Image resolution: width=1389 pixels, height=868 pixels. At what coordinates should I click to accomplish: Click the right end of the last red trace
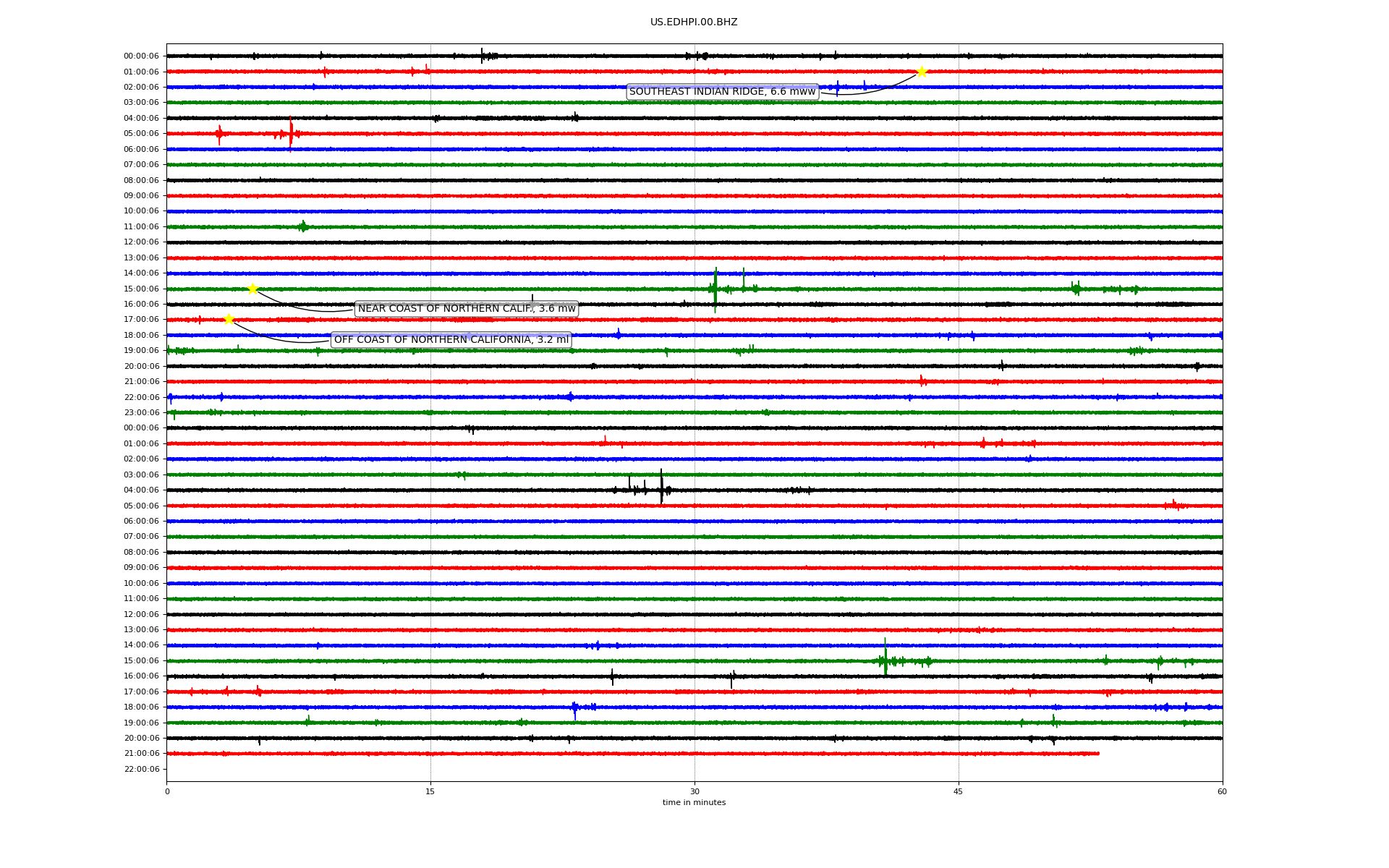[x=1097, y=754]
